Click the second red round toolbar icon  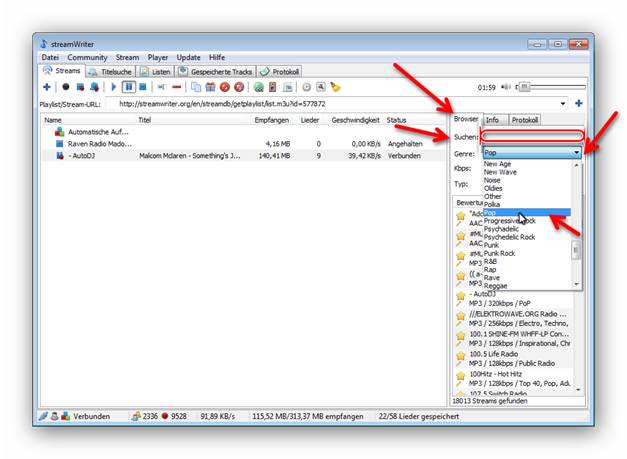pos(239,87)
